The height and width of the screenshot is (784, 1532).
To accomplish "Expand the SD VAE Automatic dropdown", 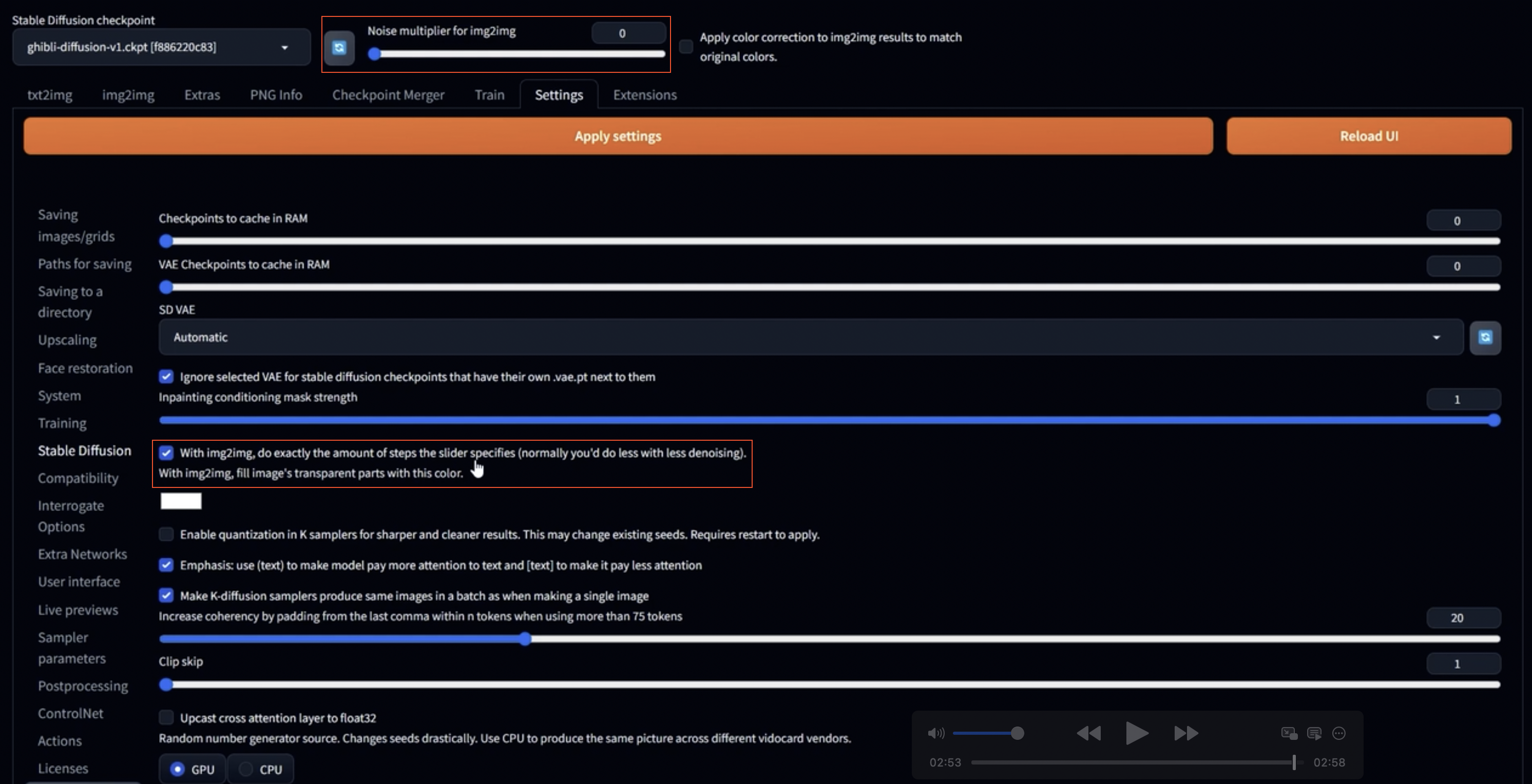I will (810, 337).
